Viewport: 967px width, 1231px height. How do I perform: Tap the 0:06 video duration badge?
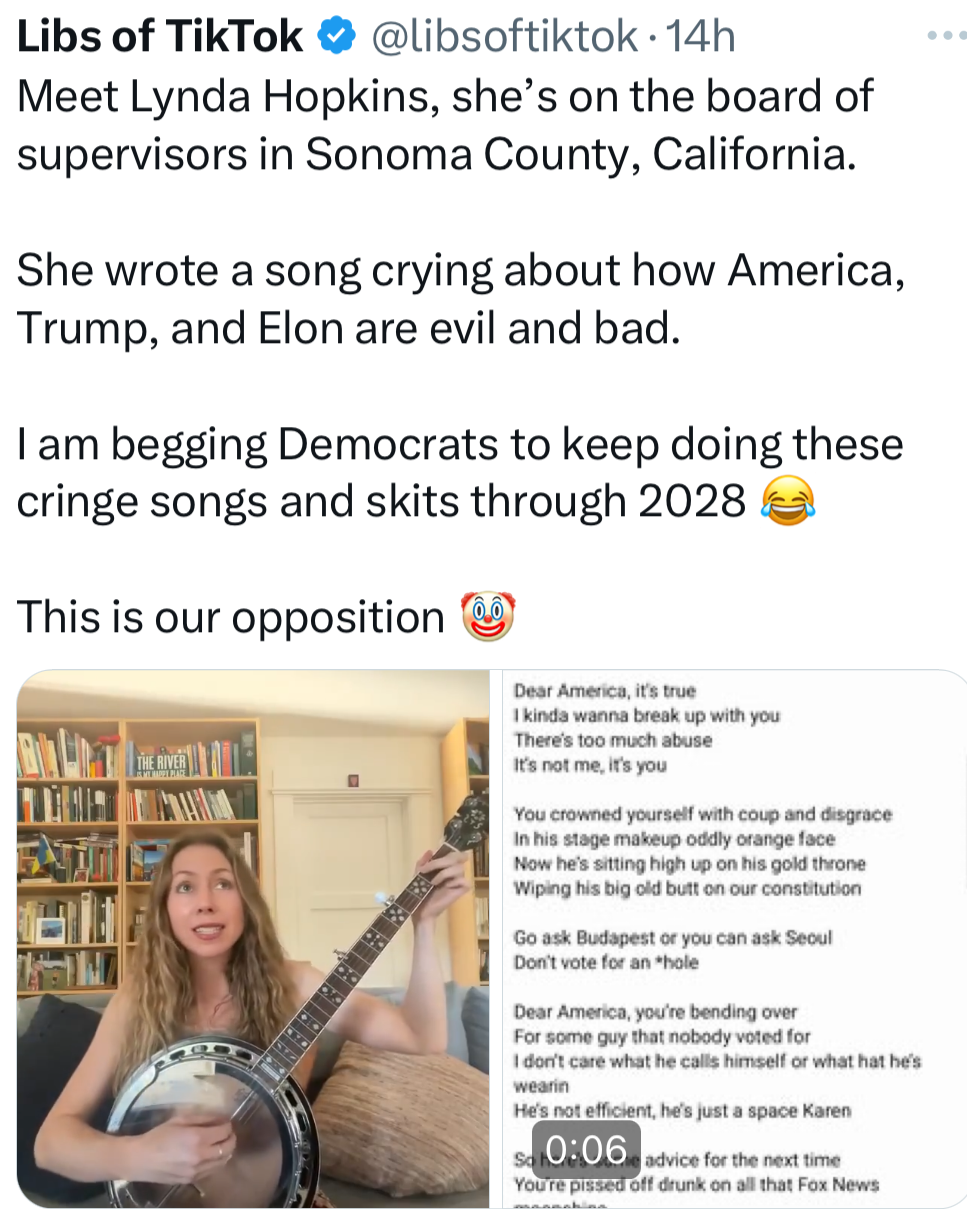(586, 1149)
